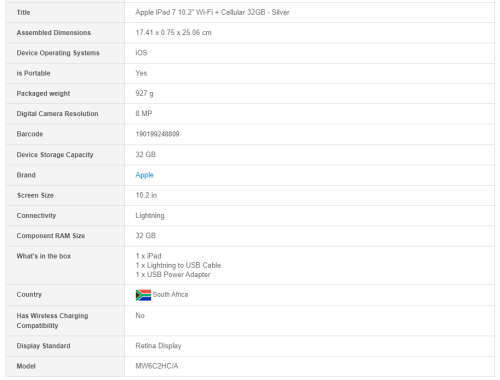Click the Device Storage Capacity label
The height and width of the screenshot is (380, 500).
click(x=55, y=155)
